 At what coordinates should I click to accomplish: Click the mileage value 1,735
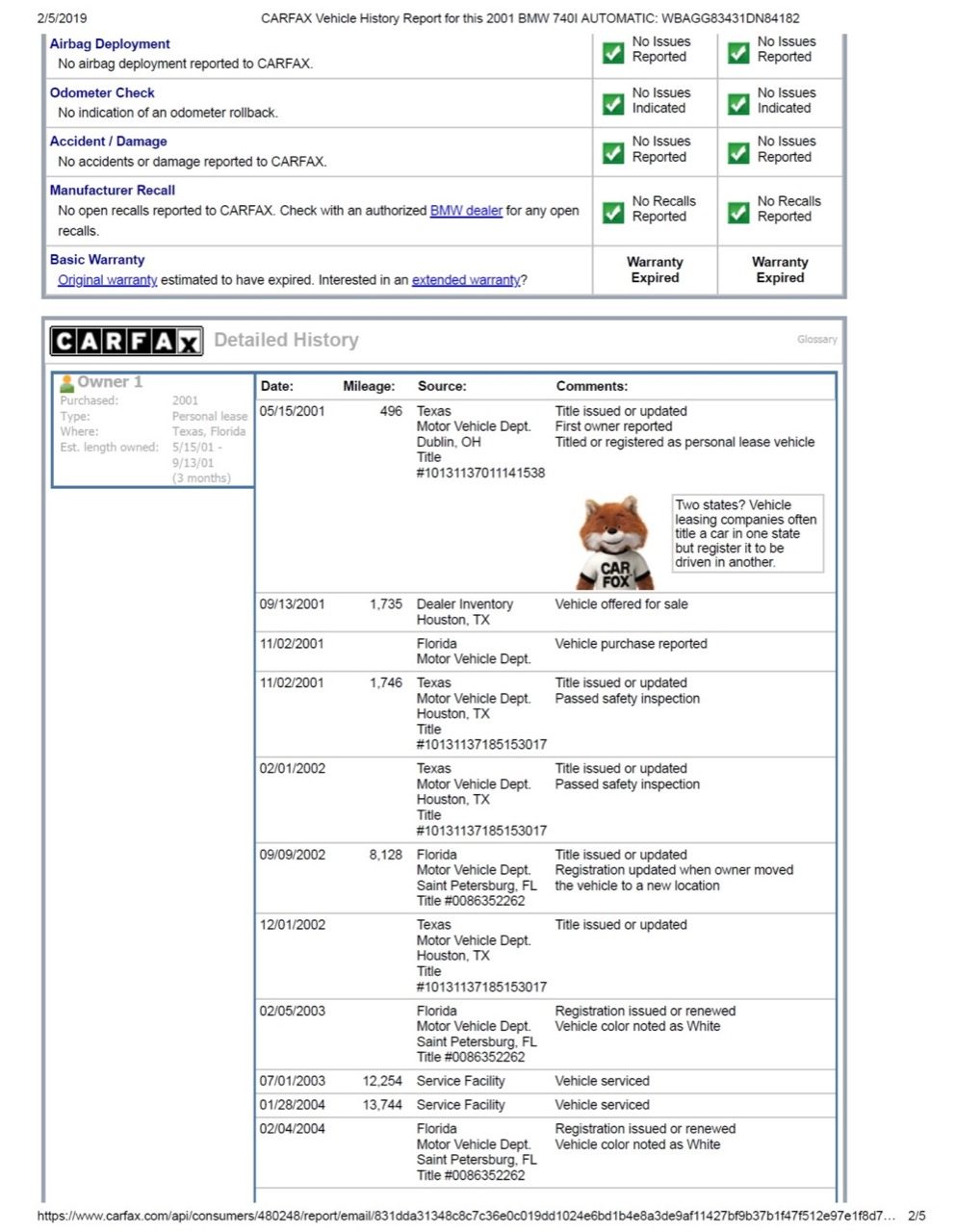(x=386, y=604)
